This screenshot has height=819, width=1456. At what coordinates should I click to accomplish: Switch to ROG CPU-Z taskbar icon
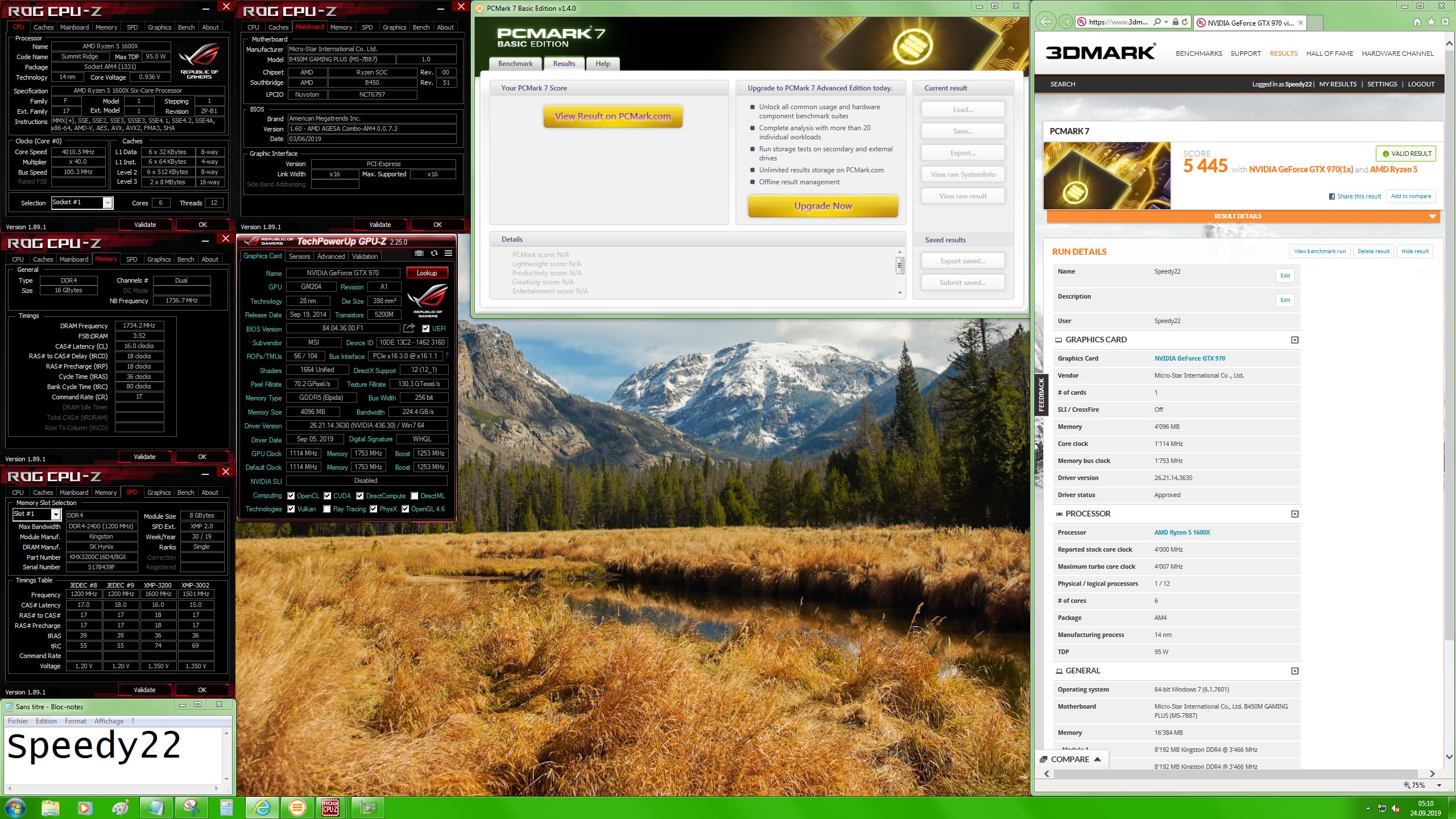click(331, 808)
